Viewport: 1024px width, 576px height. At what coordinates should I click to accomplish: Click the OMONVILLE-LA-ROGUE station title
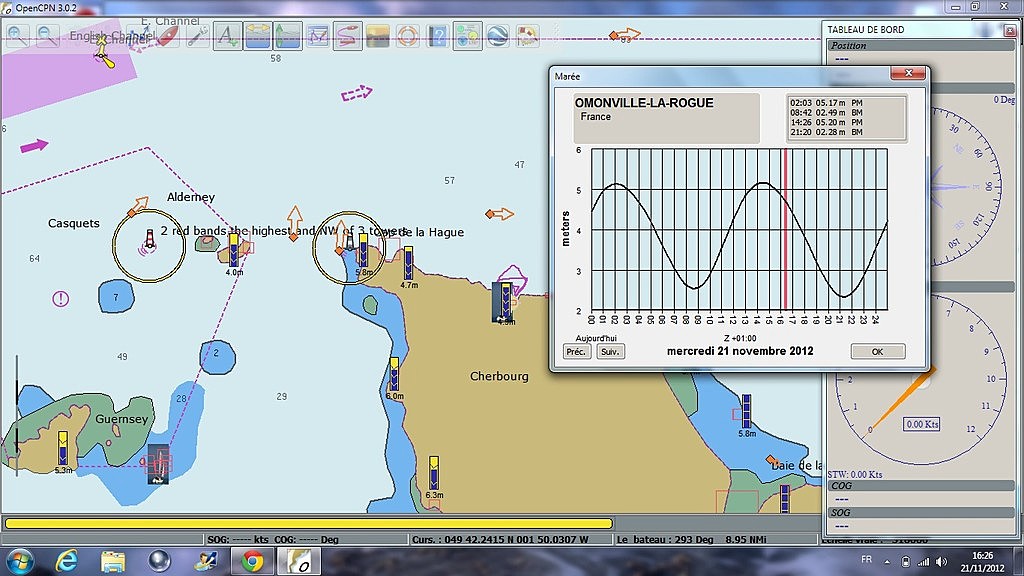[644, 103]
